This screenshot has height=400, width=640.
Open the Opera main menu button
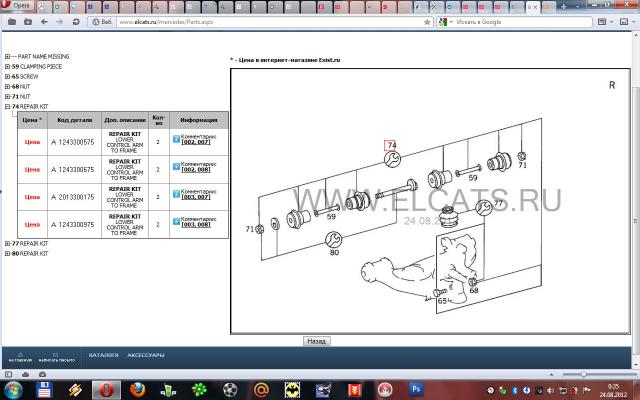click(x=16, y=6)
